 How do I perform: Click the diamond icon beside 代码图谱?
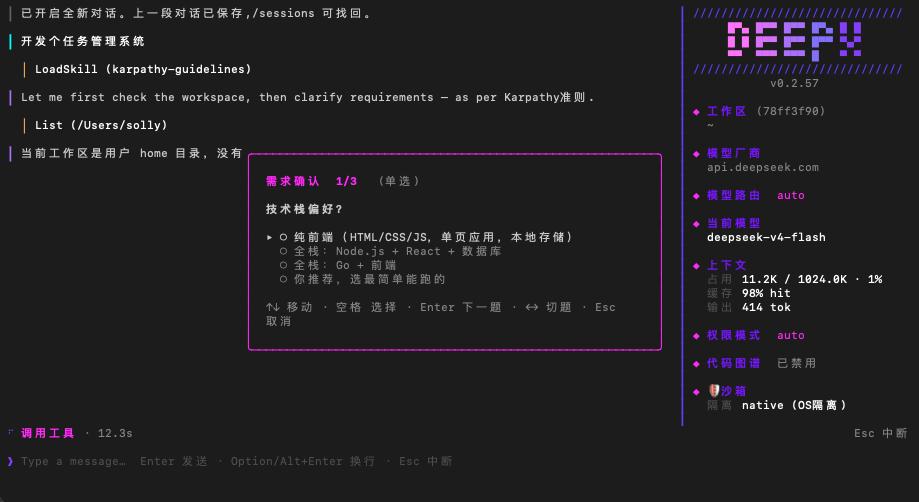click(x=696, y=364)
